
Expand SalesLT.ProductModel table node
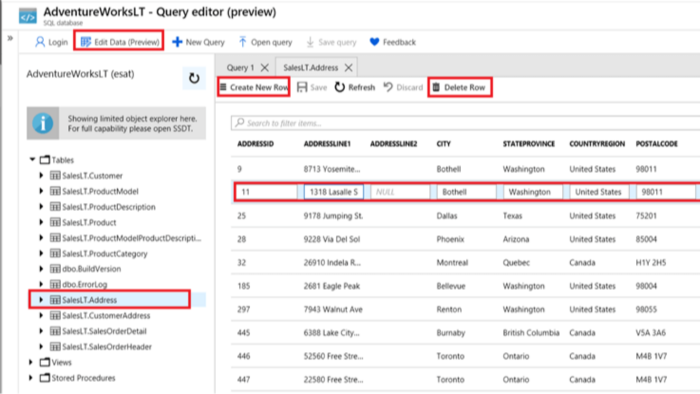(41, 191)
